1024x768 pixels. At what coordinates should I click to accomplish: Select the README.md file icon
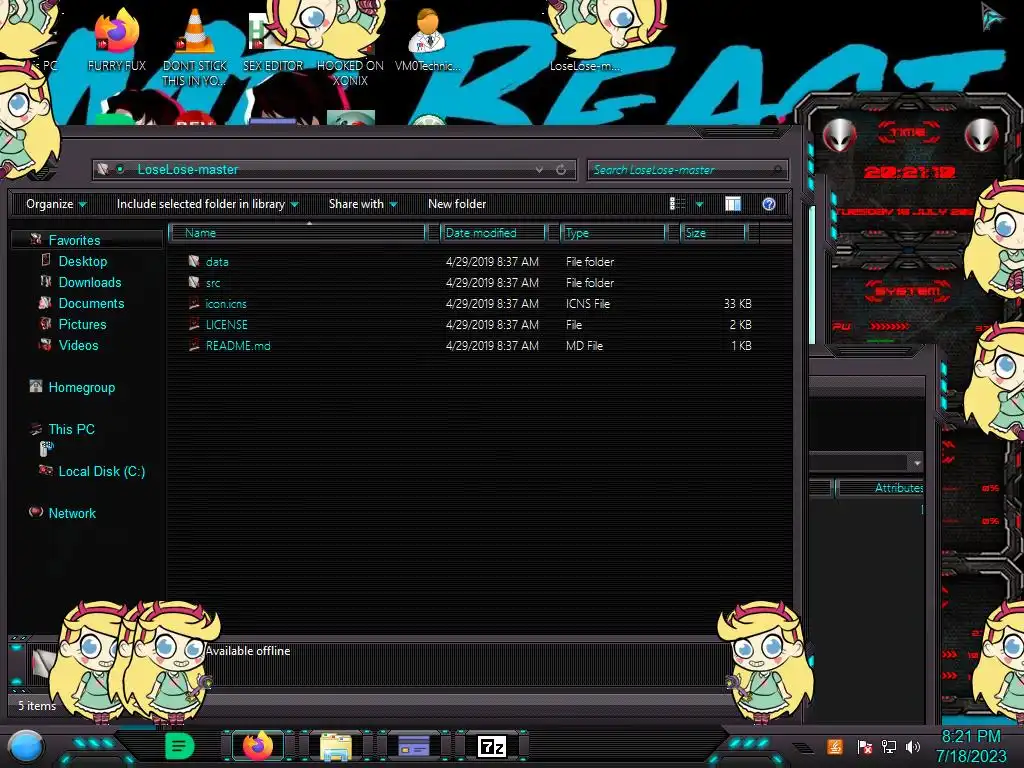tap(194, 345)
